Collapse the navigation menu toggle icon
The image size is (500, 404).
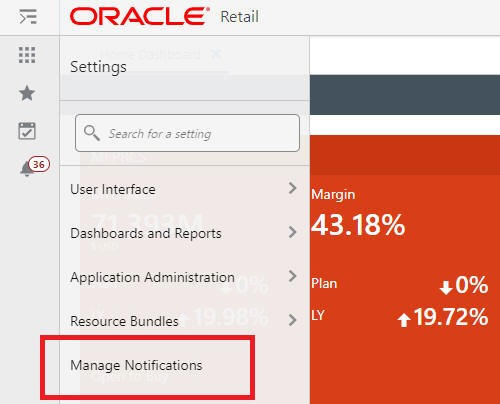[28, 17]
